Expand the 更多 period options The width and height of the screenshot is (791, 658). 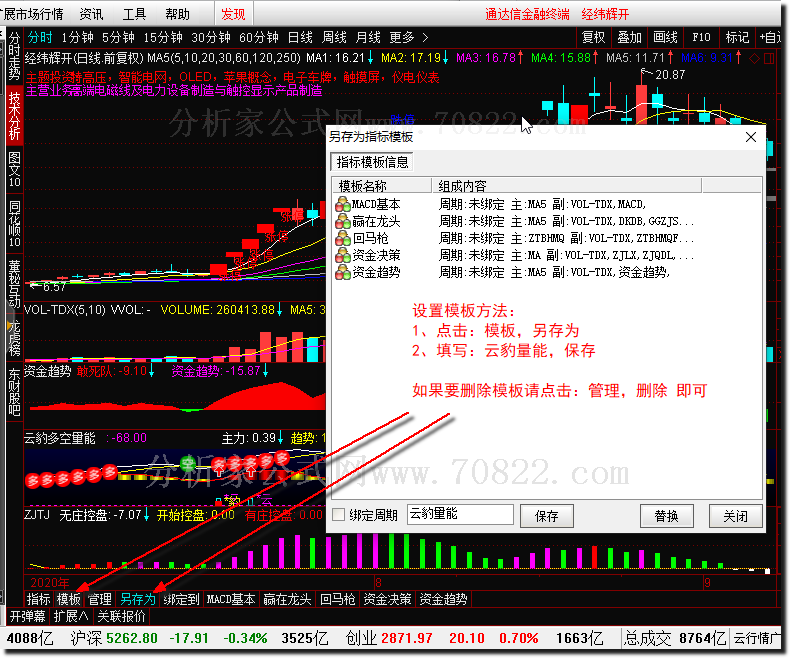[x=408, y=37]
